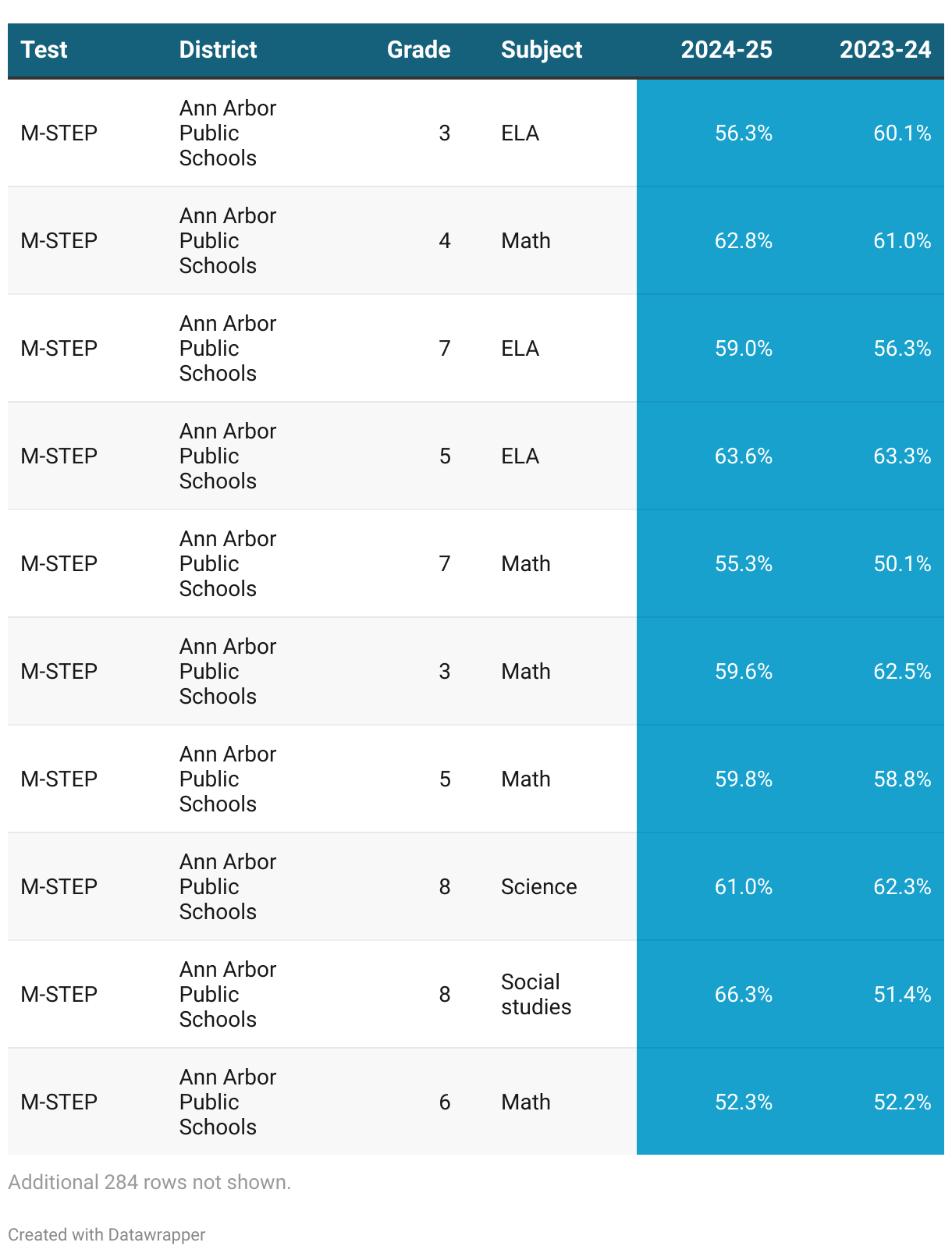Select the 56.3% cell for Grade 3 ELA
The image size is (952, 1253).
(743, 133)
